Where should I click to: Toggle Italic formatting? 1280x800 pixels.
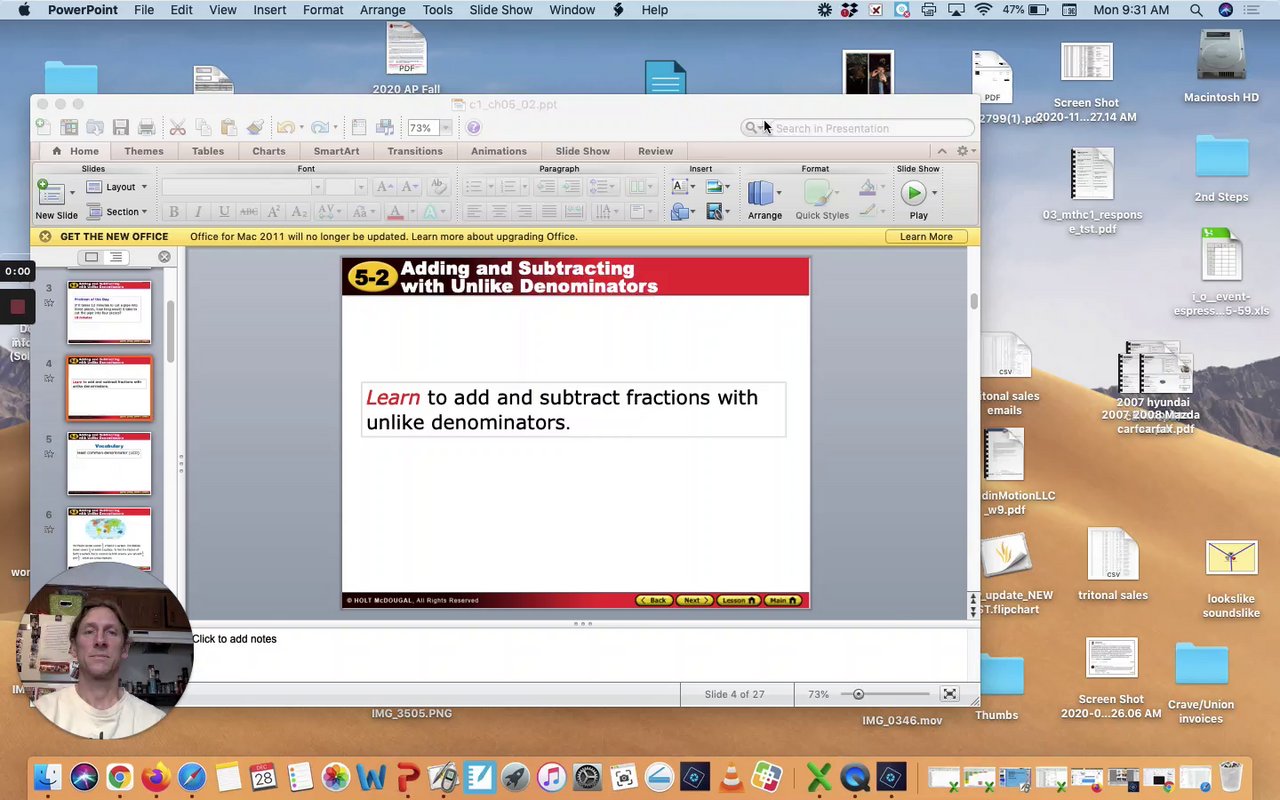click(198, 211)
